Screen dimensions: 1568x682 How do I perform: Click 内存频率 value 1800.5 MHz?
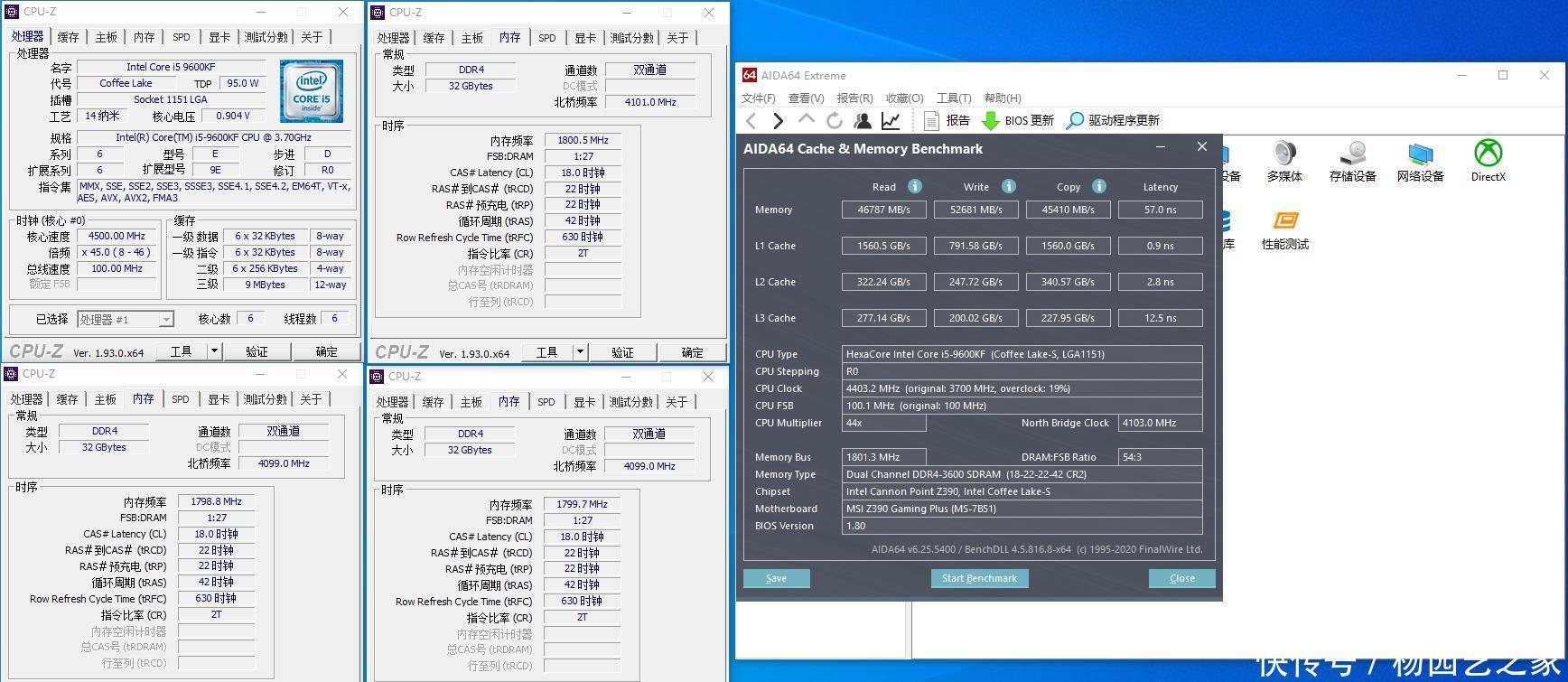pos(583,140)
